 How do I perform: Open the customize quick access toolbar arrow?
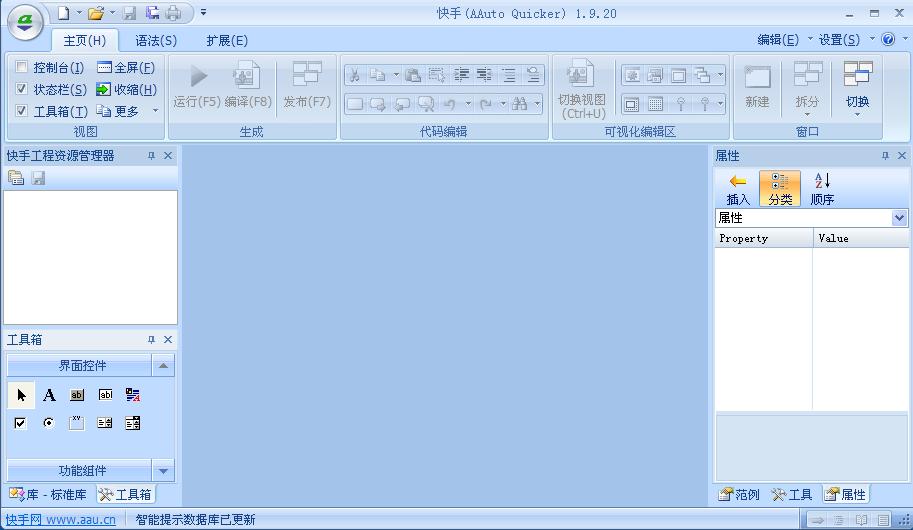[x=203, y=12]
